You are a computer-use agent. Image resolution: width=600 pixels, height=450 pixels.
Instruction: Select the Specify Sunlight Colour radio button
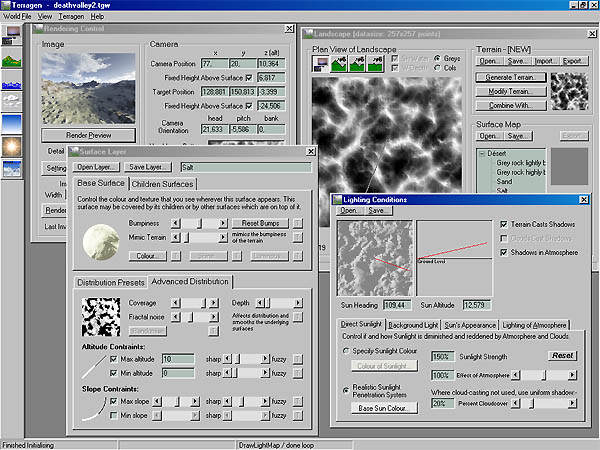point(345,349)
